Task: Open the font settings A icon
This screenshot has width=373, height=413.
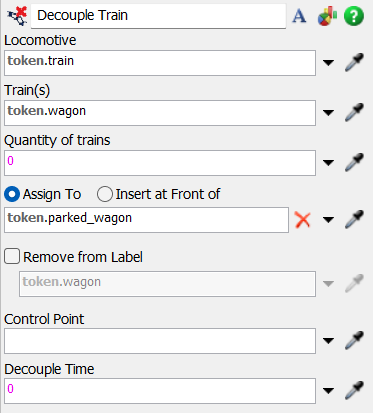Action: click(299, 16)
